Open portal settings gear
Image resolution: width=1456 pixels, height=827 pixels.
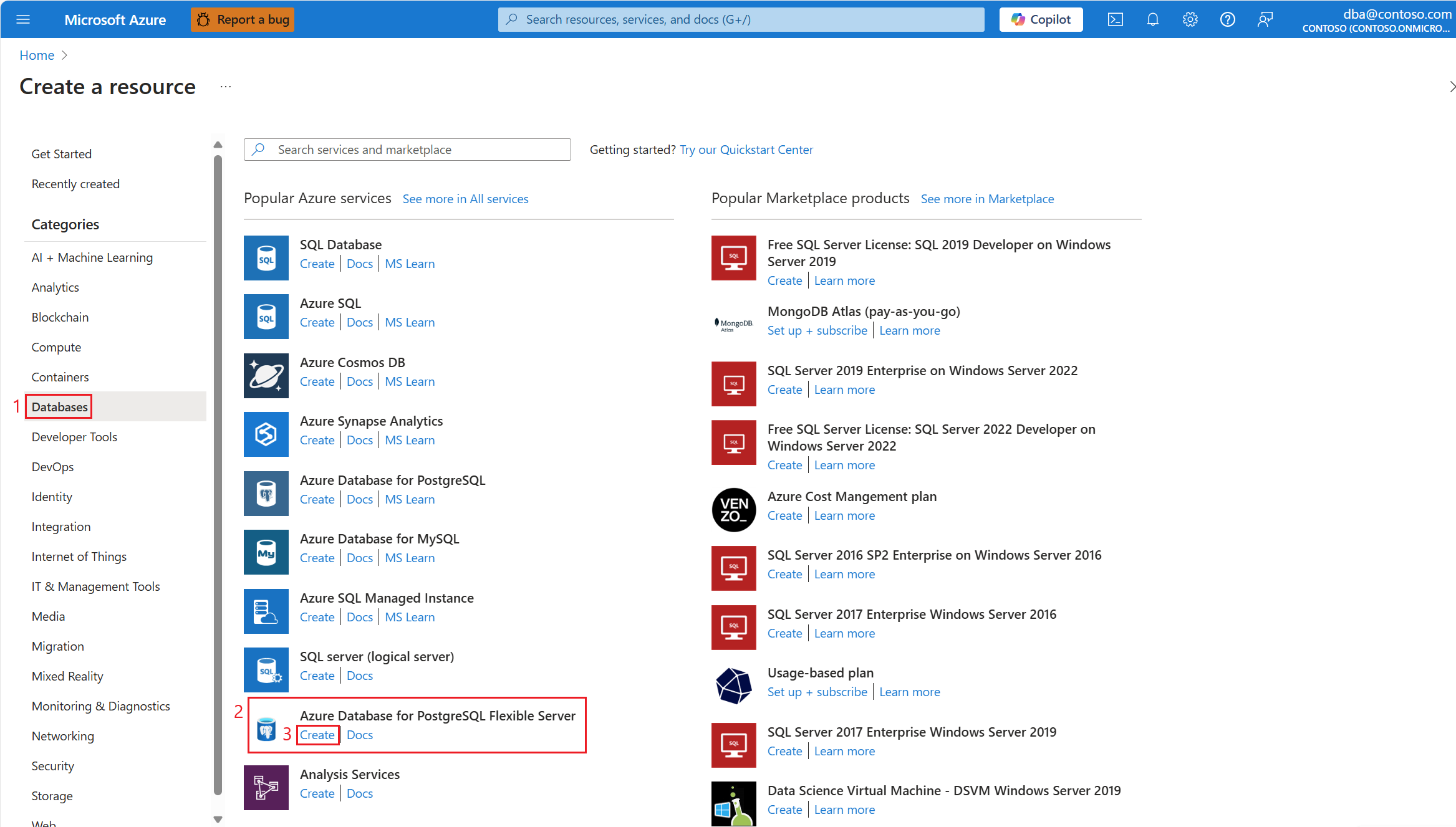tap(1190, 19)
